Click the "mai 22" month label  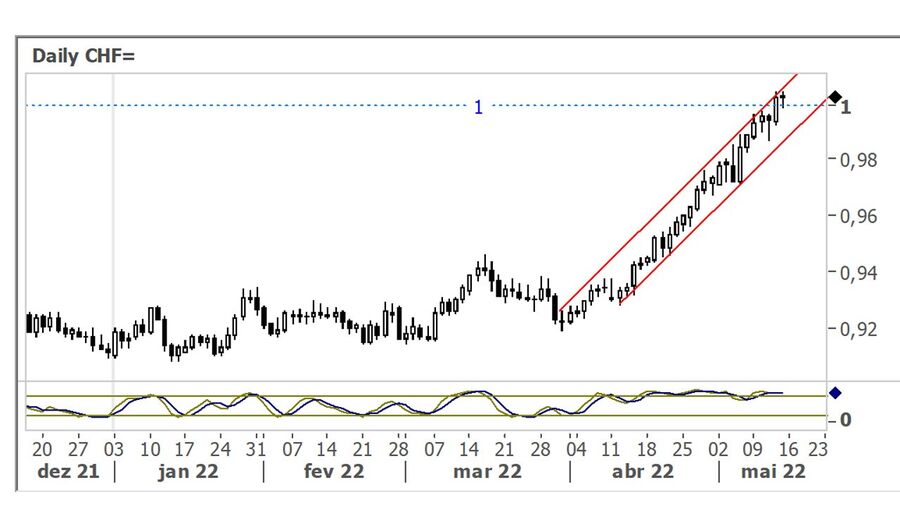(773, 472)
